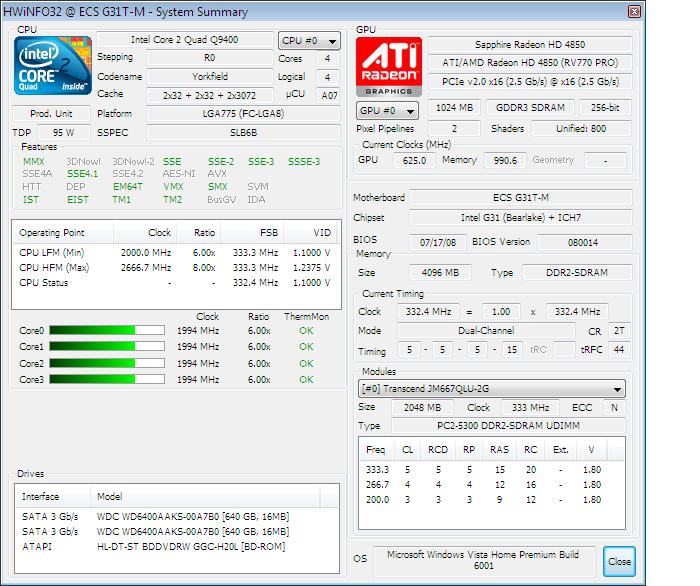
Task: Expand the Transcend JM667QLU-2G modules dropdown
Action: 492,389
